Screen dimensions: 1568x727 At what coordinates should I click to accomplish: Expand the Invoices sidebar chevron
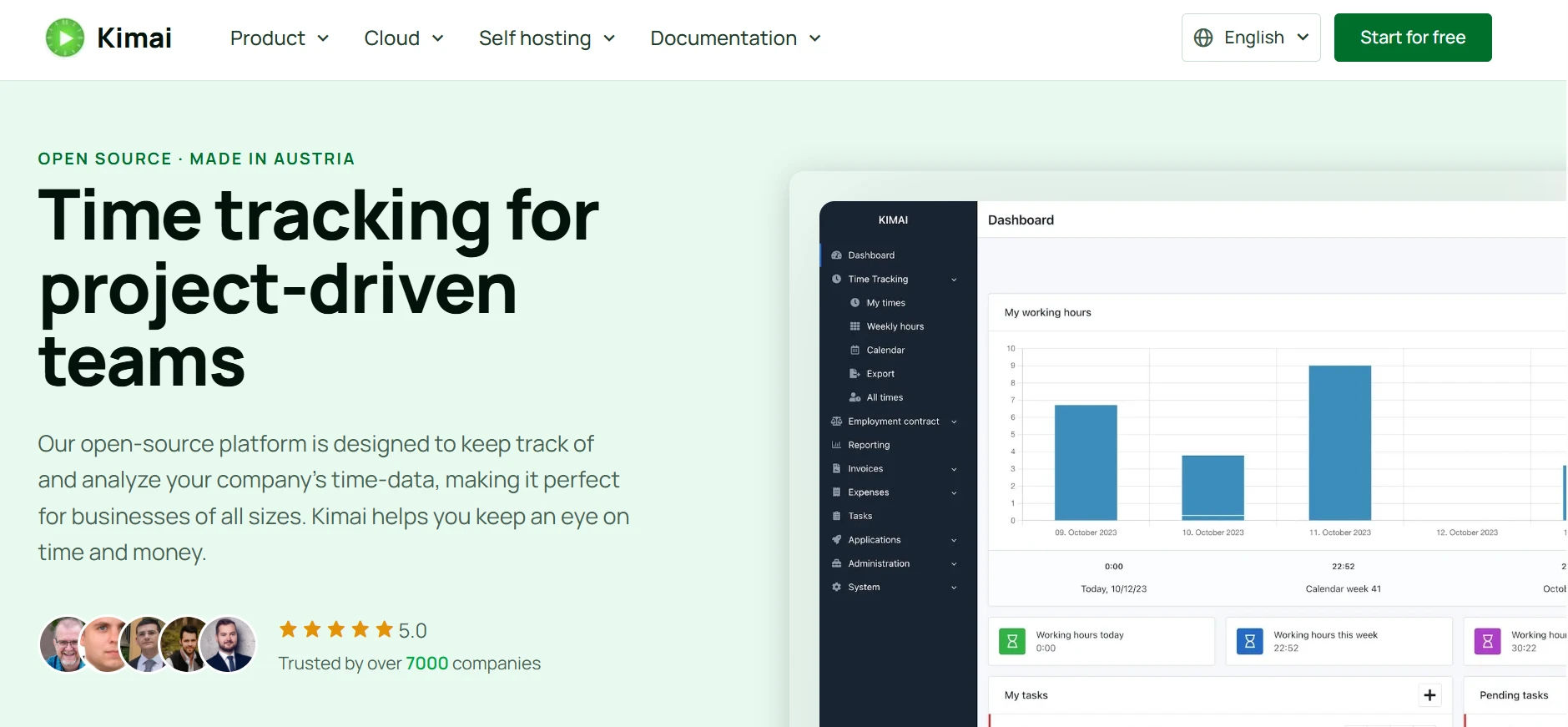(x=954, y=469)
